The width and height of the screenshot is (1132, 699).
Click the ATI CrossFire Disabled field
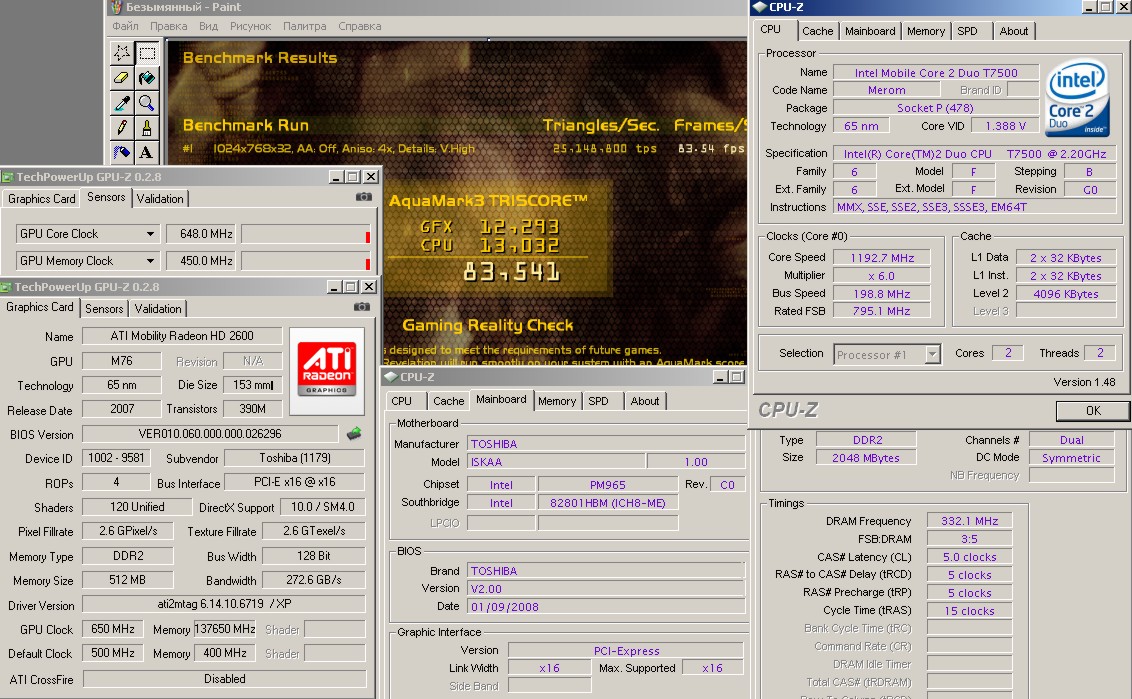click(225, 679)
